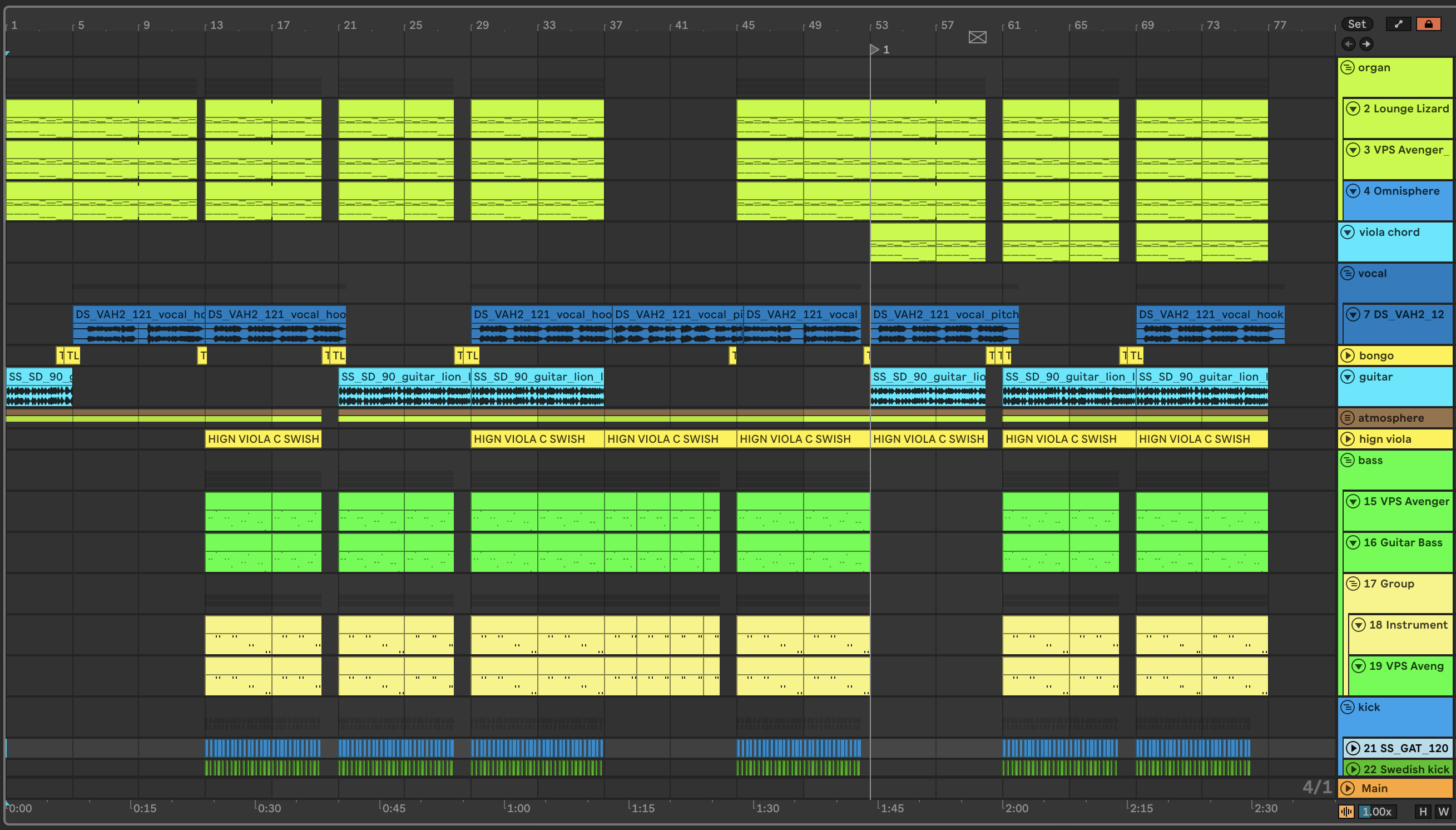1456x830 pixels.
Task: Collapse the guitar track
Action: pyautogui.click(x=1348, y=376)
